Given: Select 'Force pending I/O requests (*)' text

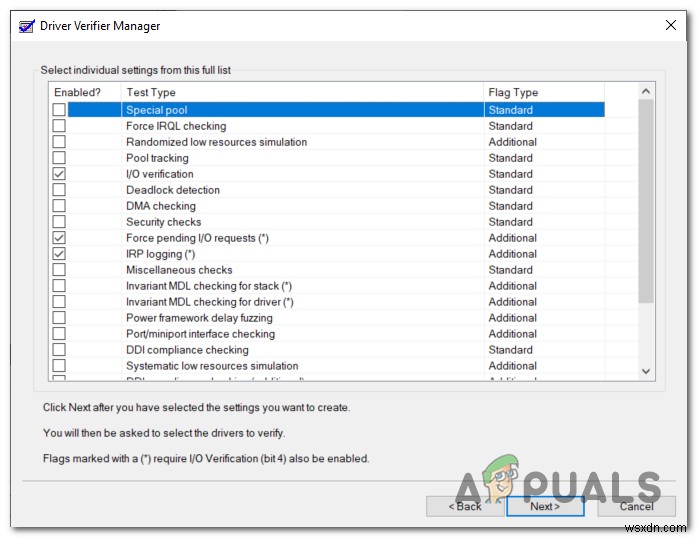Looking at the screenshot, I should tap(197, 238).
